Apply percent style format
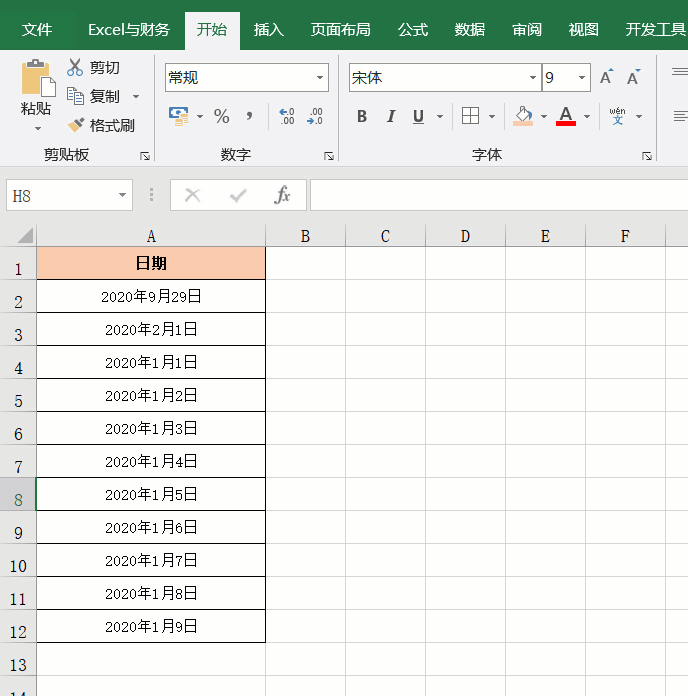 tap(221, 116)
